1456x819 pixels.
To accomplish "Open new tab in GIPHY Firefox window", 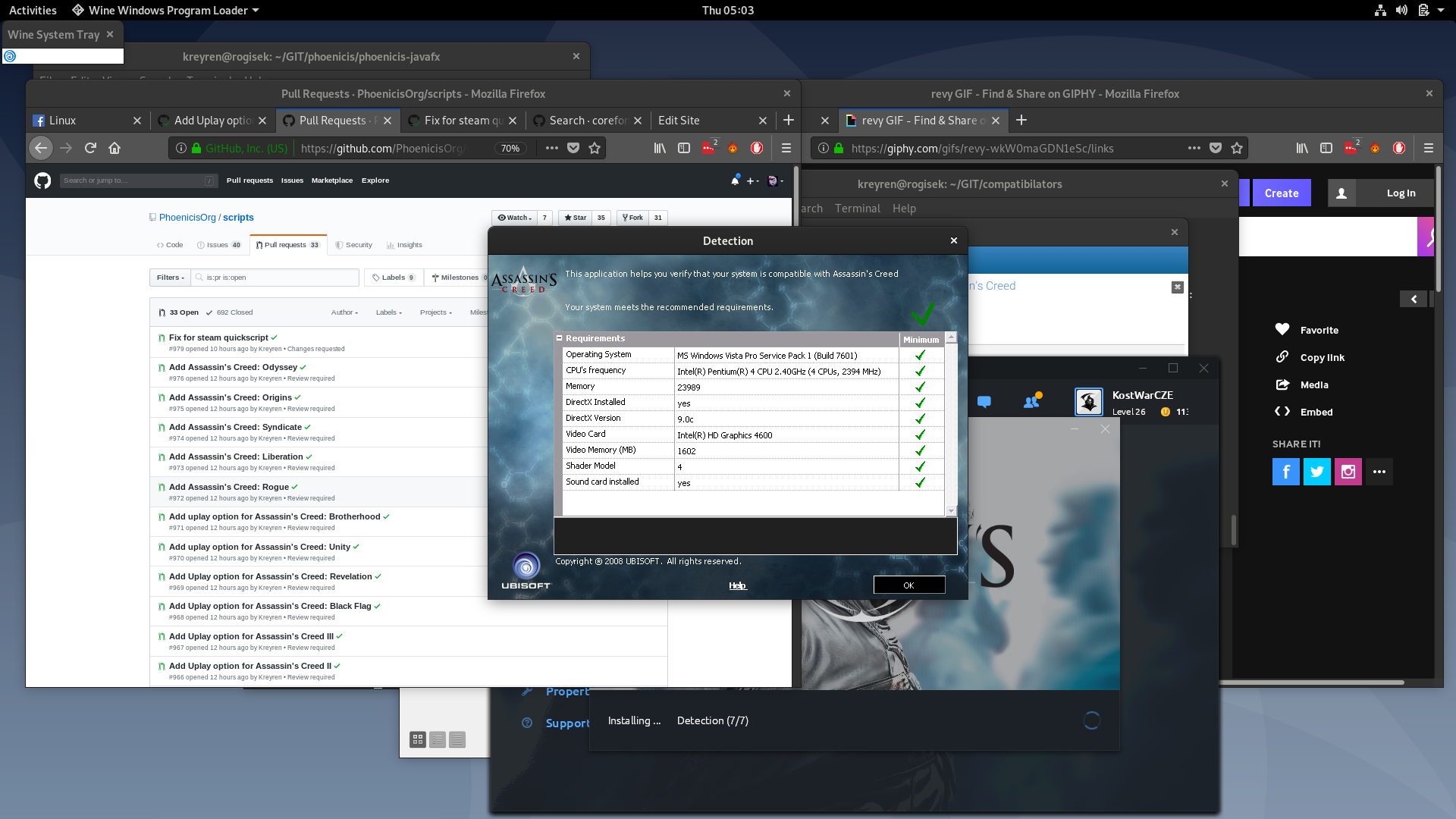I will (1021, 120).
